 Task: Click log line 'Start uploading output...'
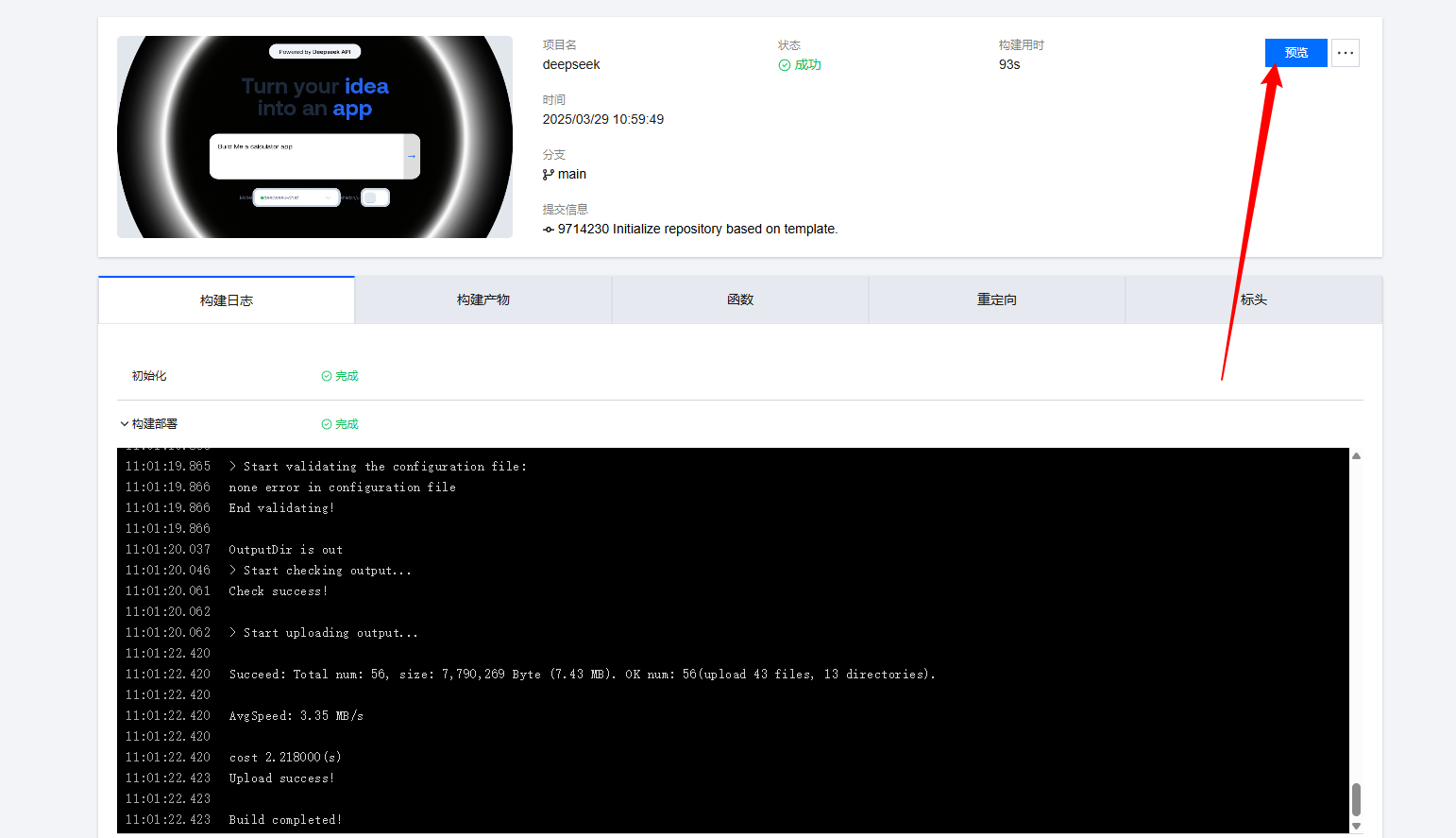pyautogui.click(x=323, y=633)
